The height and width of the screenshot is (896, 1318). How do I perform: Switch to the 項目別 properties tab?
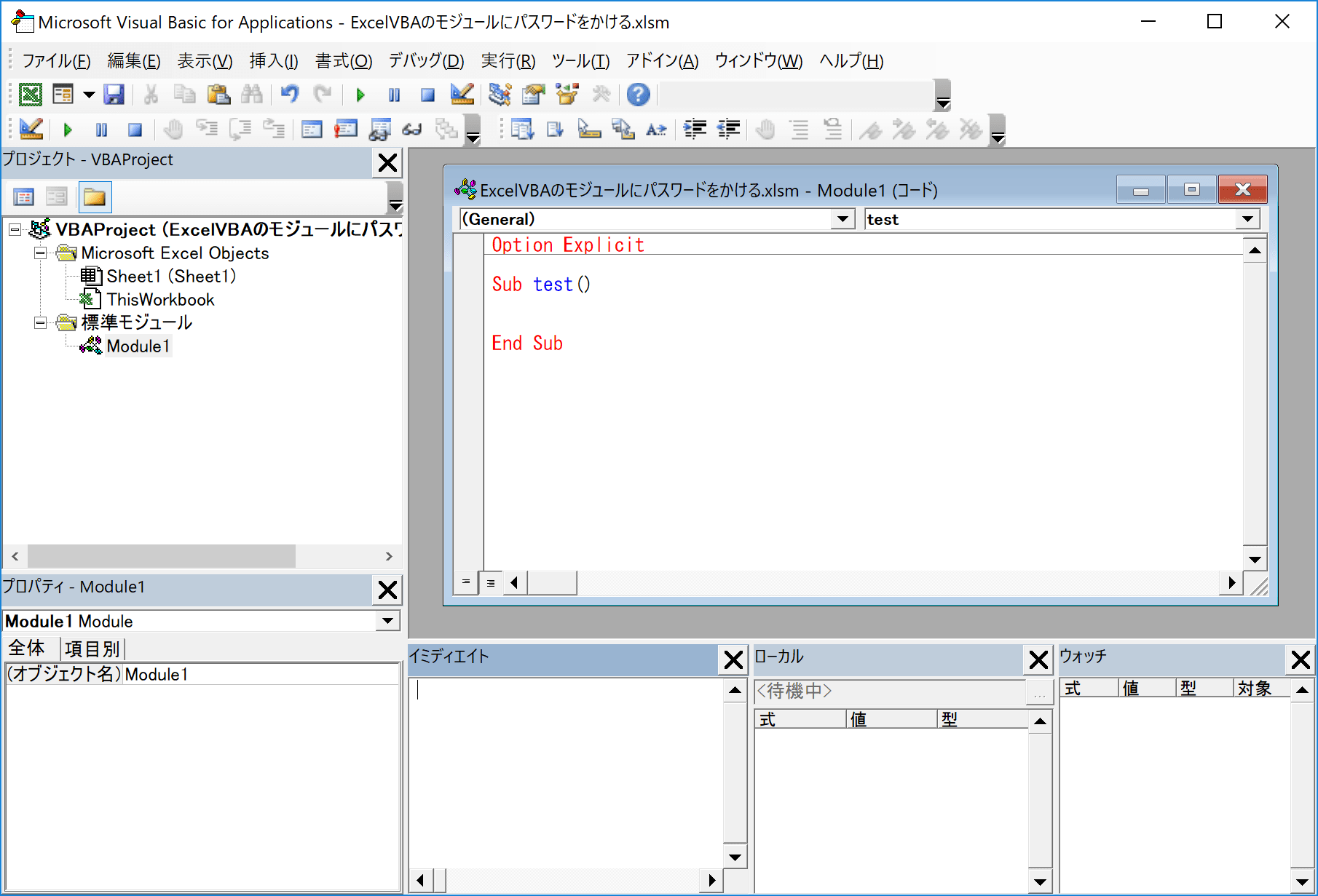pos(92,649)
